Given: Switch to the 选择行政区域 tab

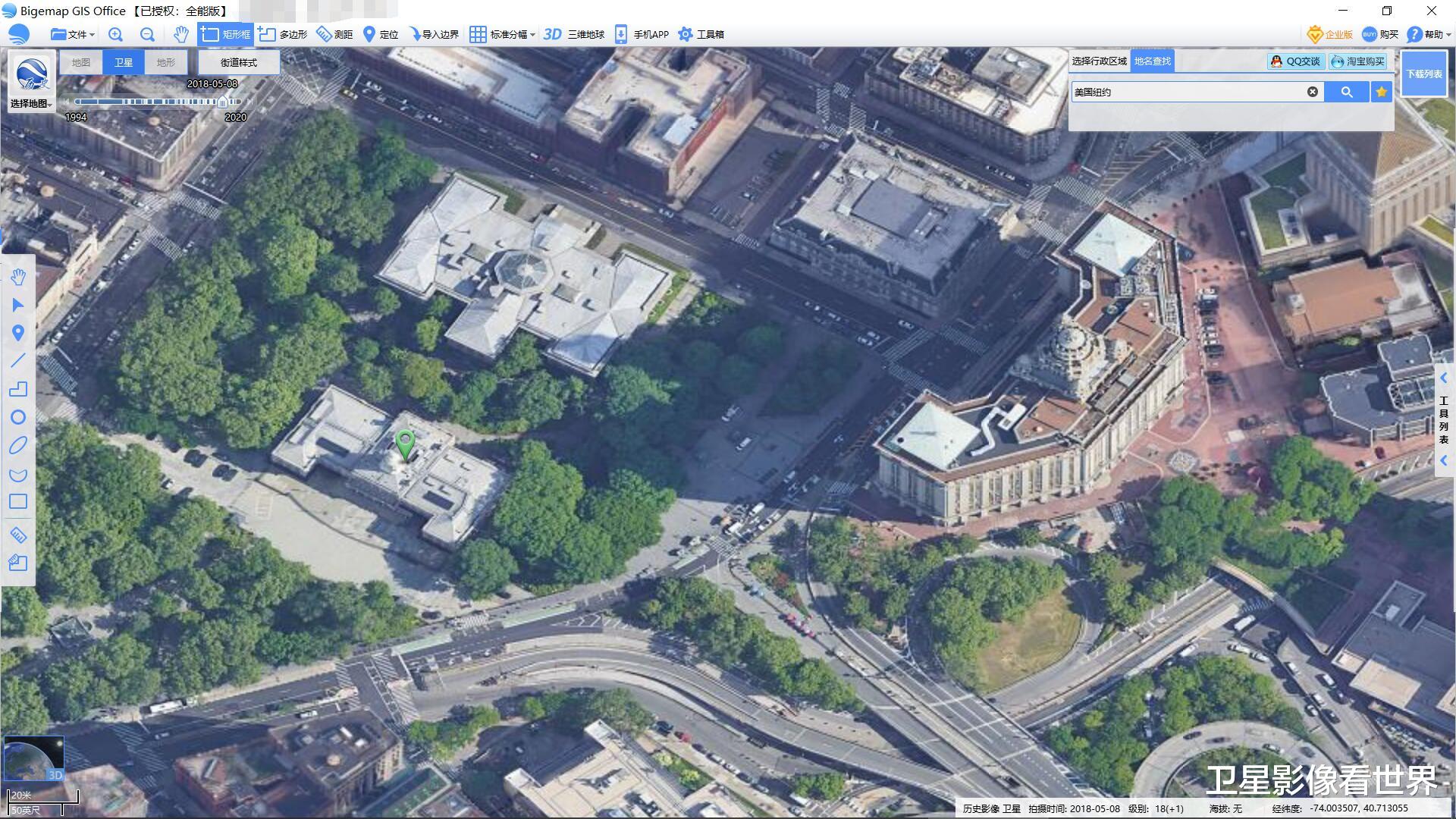Looking at the screenshot, I should [x=1099, y=61].
